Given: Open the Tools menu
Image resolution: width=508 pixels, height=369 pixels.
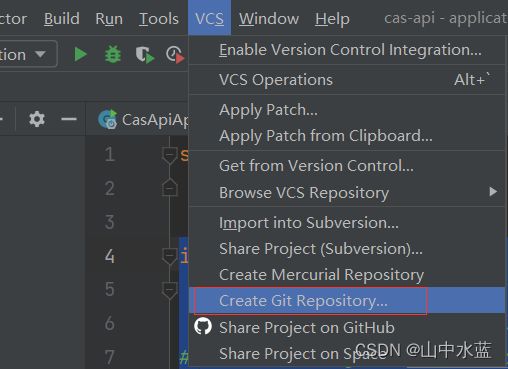Looking at the screenshot, I should 159,19.
